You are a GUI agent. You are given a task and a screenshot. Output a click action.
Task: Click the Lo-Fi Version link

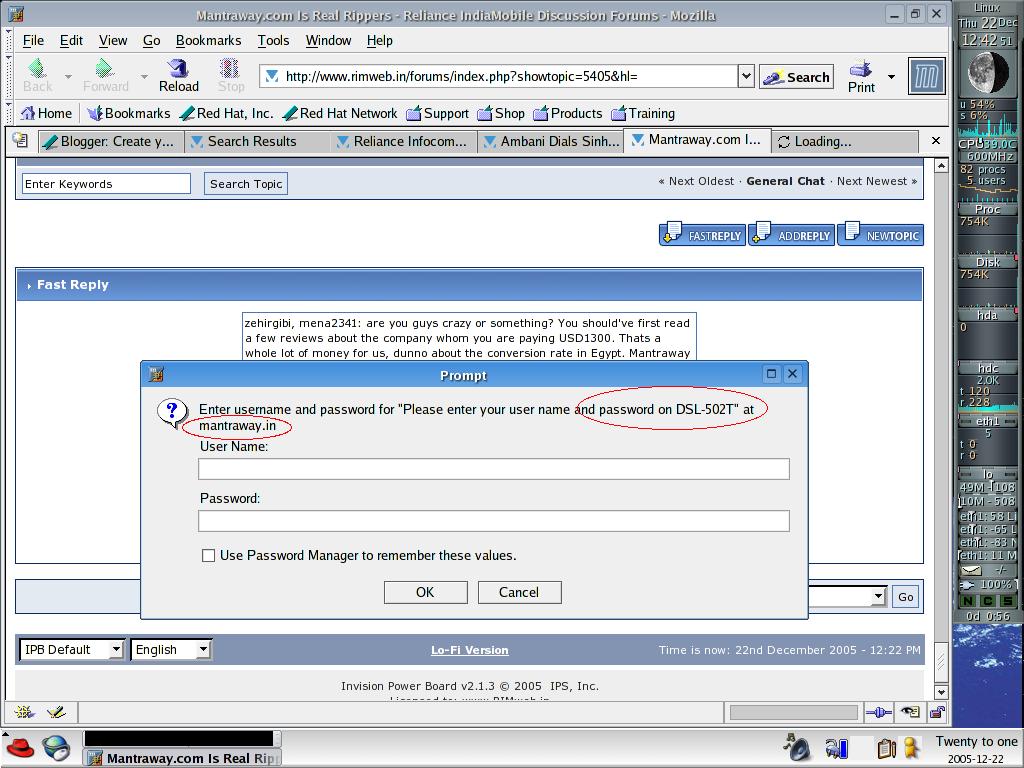coord(470,650)
